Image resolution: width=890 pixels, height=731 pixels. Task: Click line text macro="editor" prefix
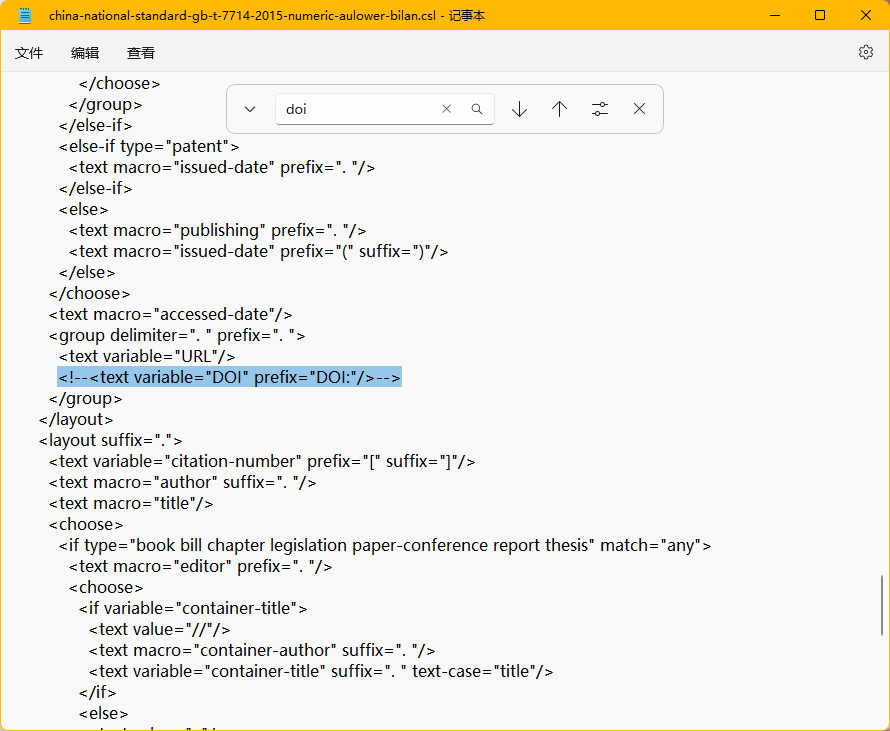[200, 566]
